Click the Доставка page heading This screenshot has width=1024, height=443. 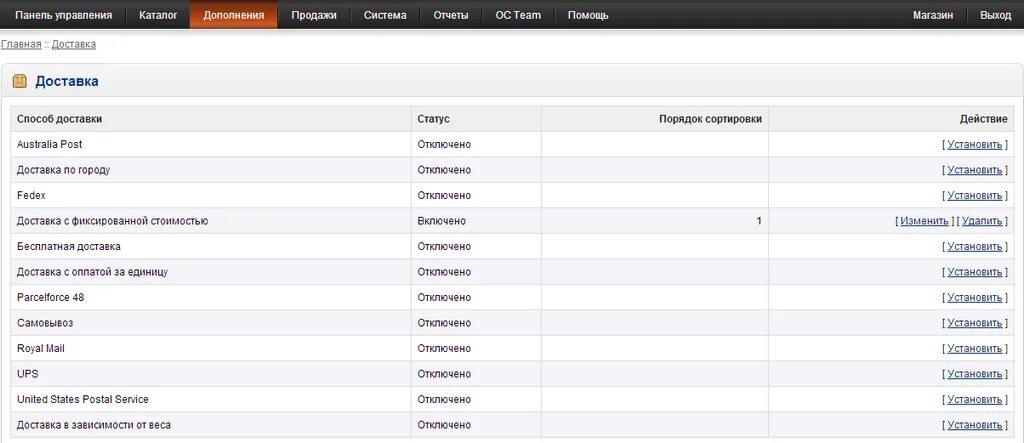[67, 81]
